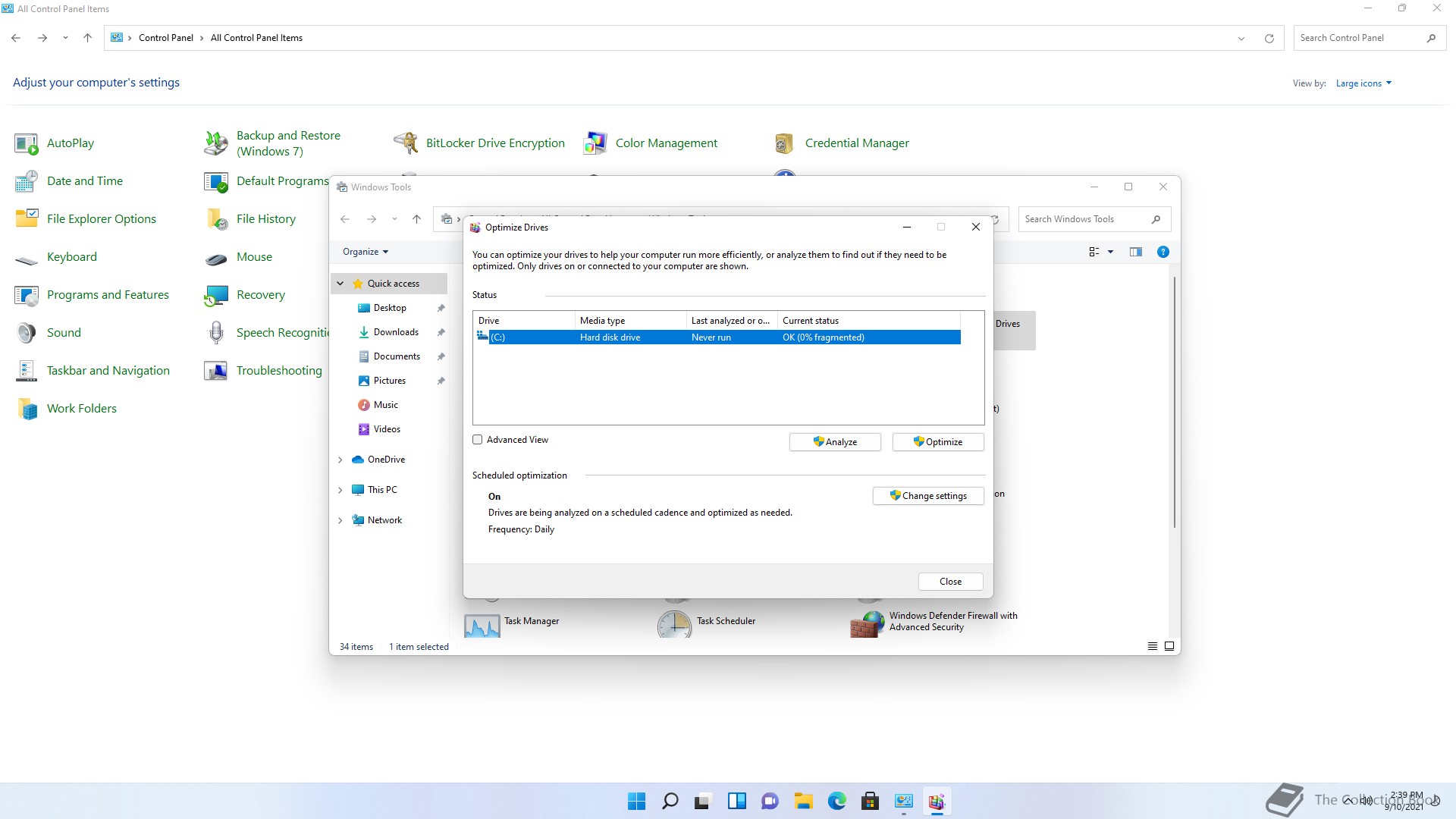Open Keyboard settings icon

[27, 257]
